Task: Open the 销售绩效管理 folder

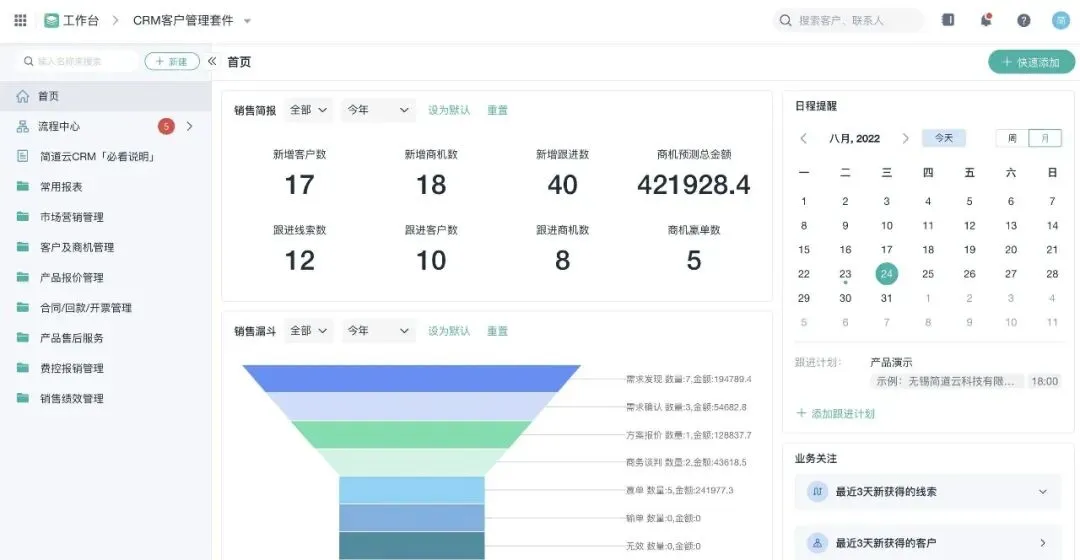Action: pos(105,399)
